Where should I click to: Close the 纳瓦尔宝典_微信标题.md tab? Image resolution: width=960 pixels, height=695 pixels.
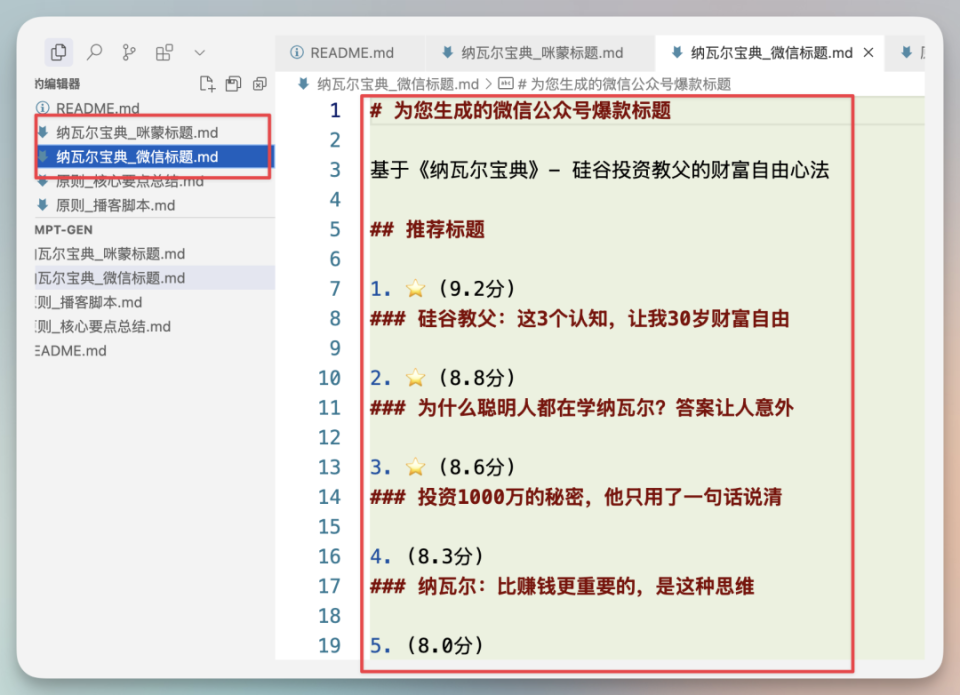click(866, 52)
